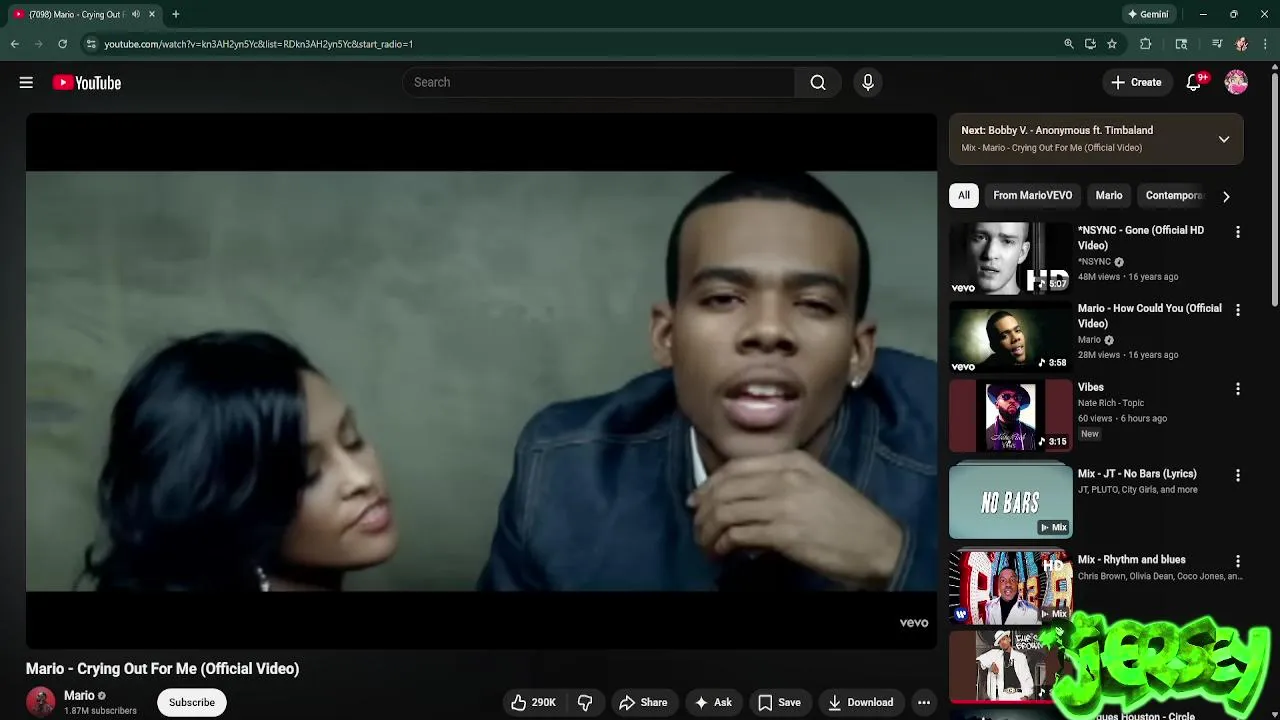This screenshot has width=1280, height=720.
Task: Go to the YouTube home logo
Action: click(87, 83)
